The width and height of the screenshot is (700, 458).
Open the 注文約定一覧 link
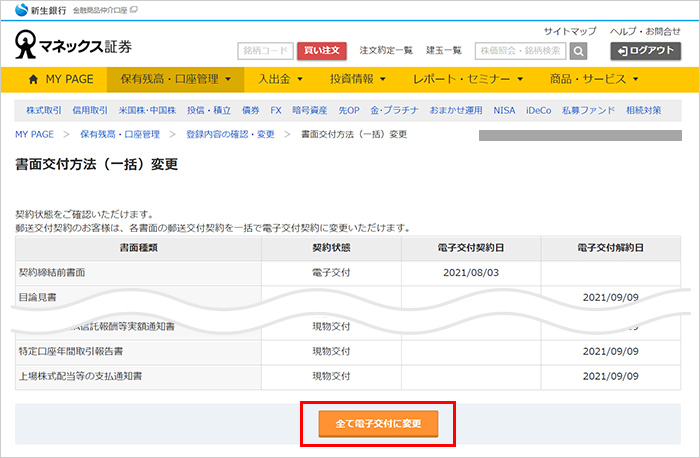[386, 50]
